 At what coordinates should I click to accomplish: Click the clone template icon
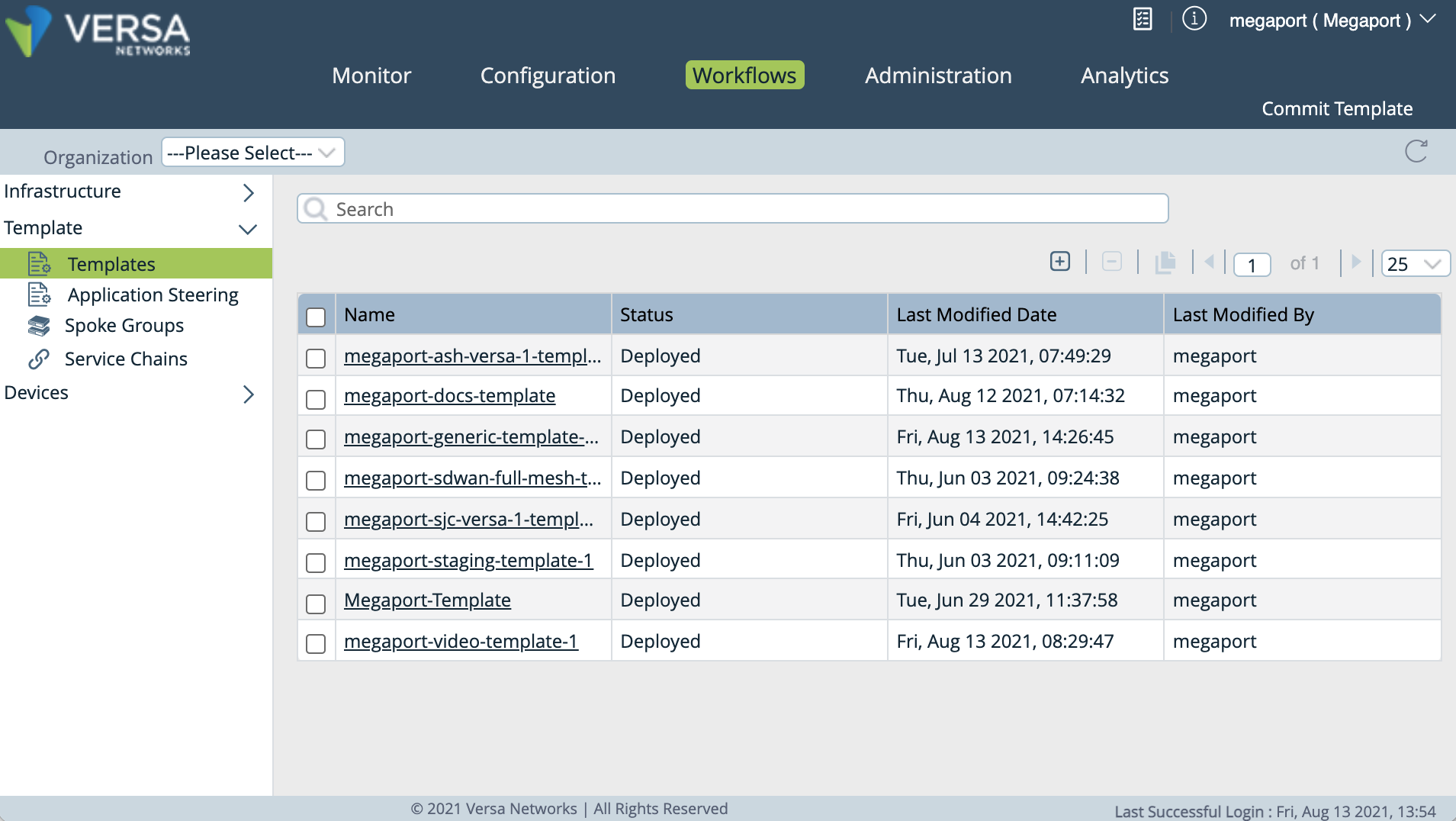[1165, 262]
